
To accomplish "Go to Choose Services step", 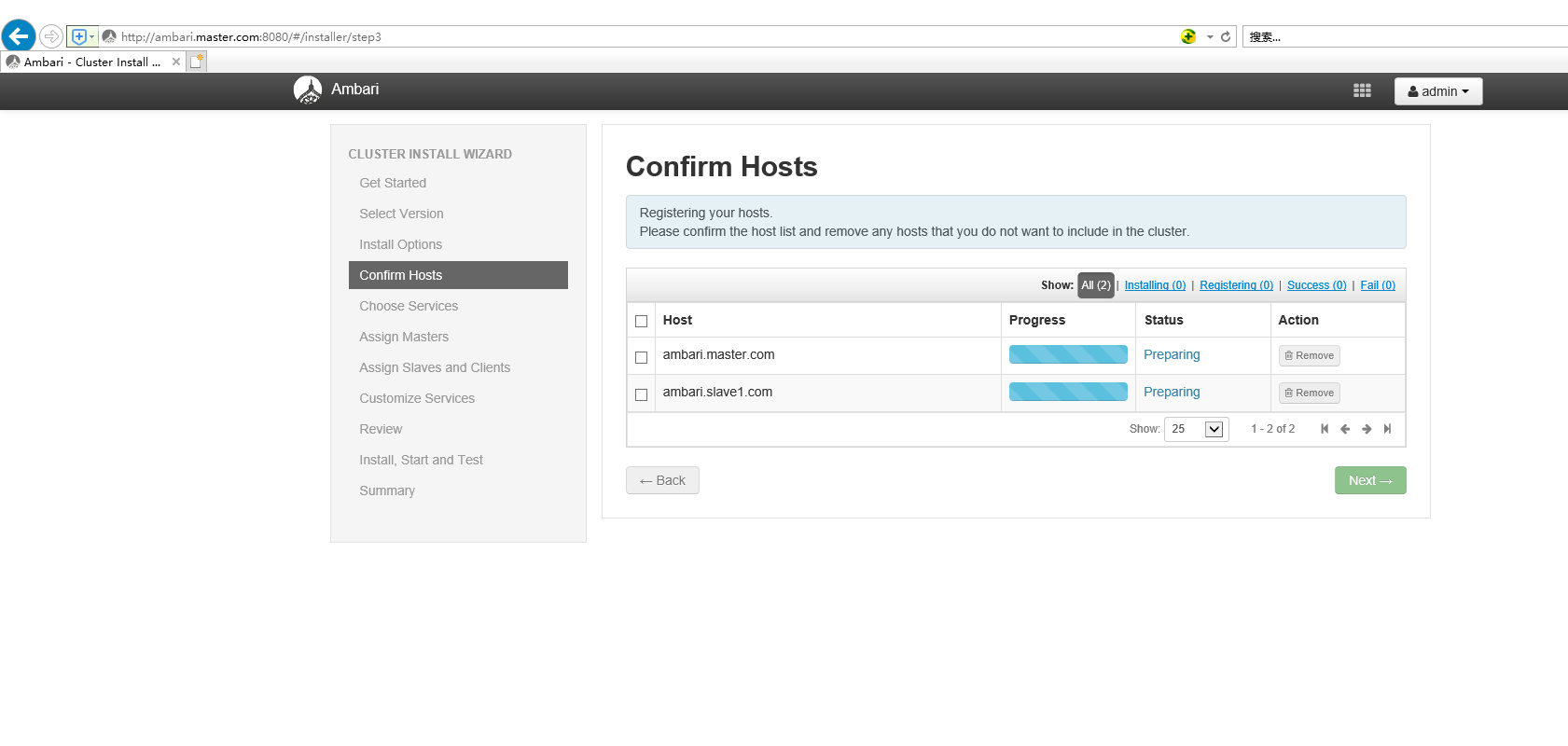I will pyautogui.click(x=409, y=306).
